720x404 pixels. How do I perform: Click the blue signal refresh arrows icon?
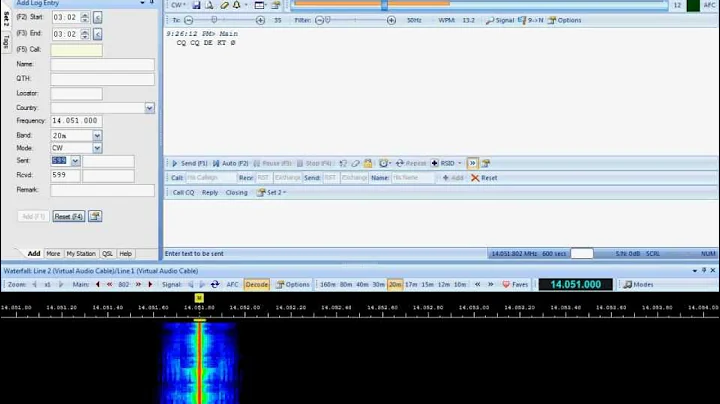(x=215, y=285)
